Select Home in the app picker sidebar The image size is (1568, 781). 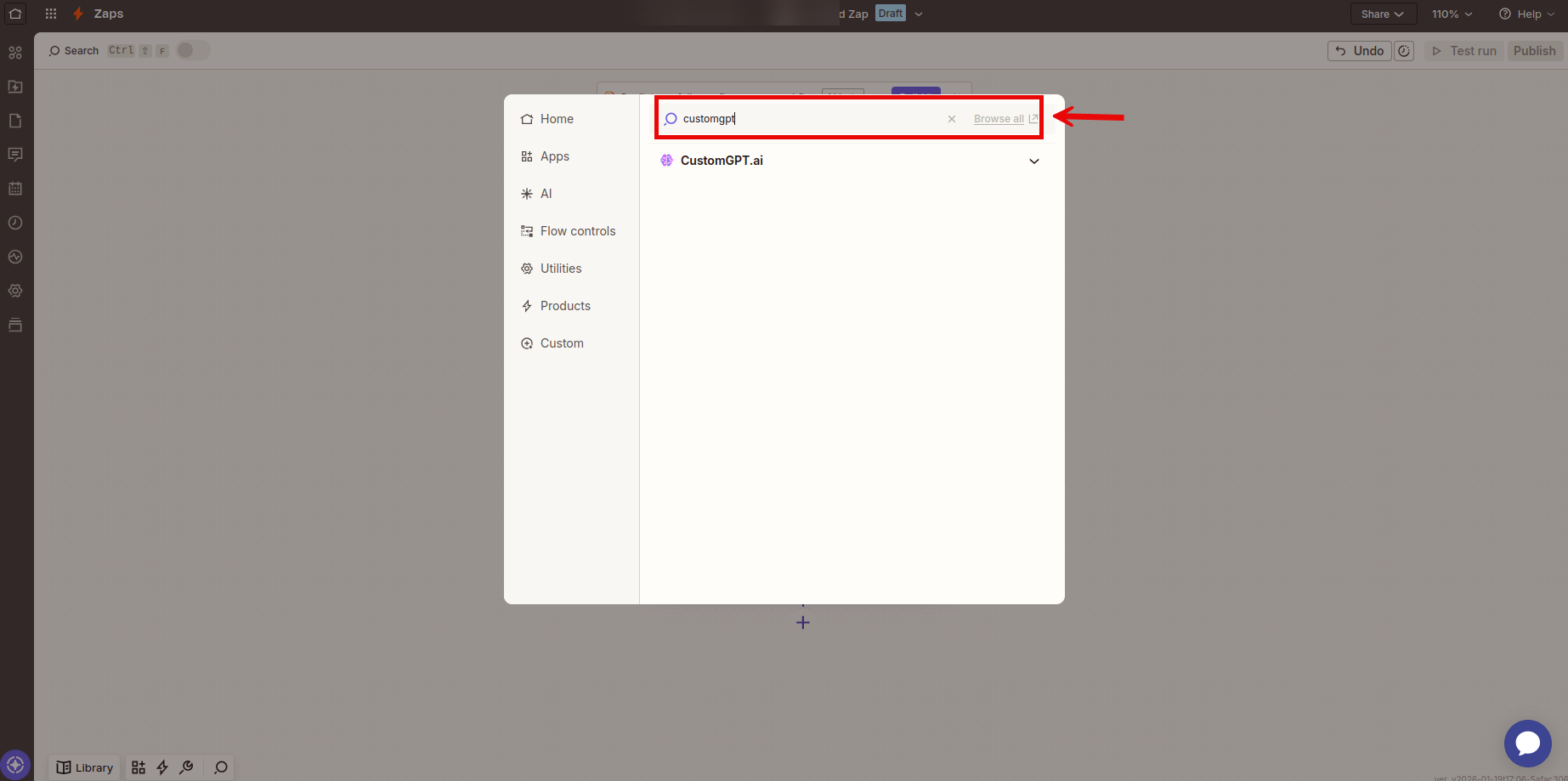[x=571, y=119]
